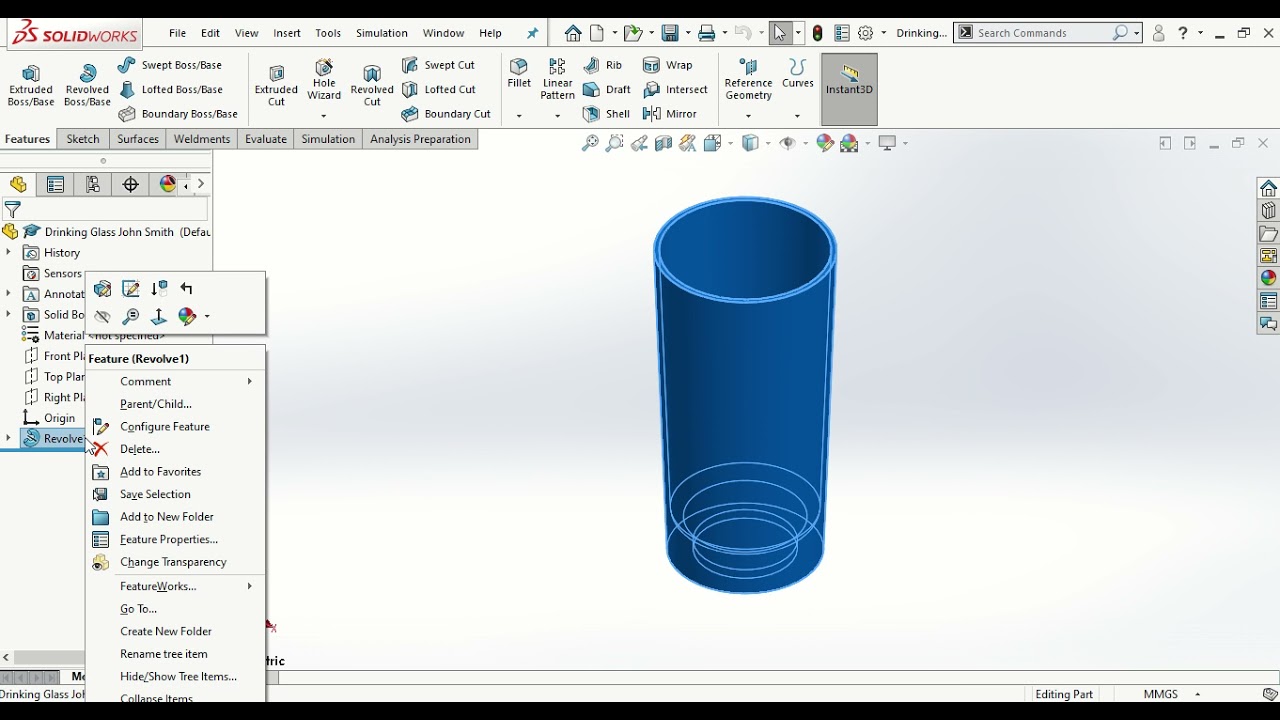Select the Shell tool
1280x720 pixels.
point(607,114)
